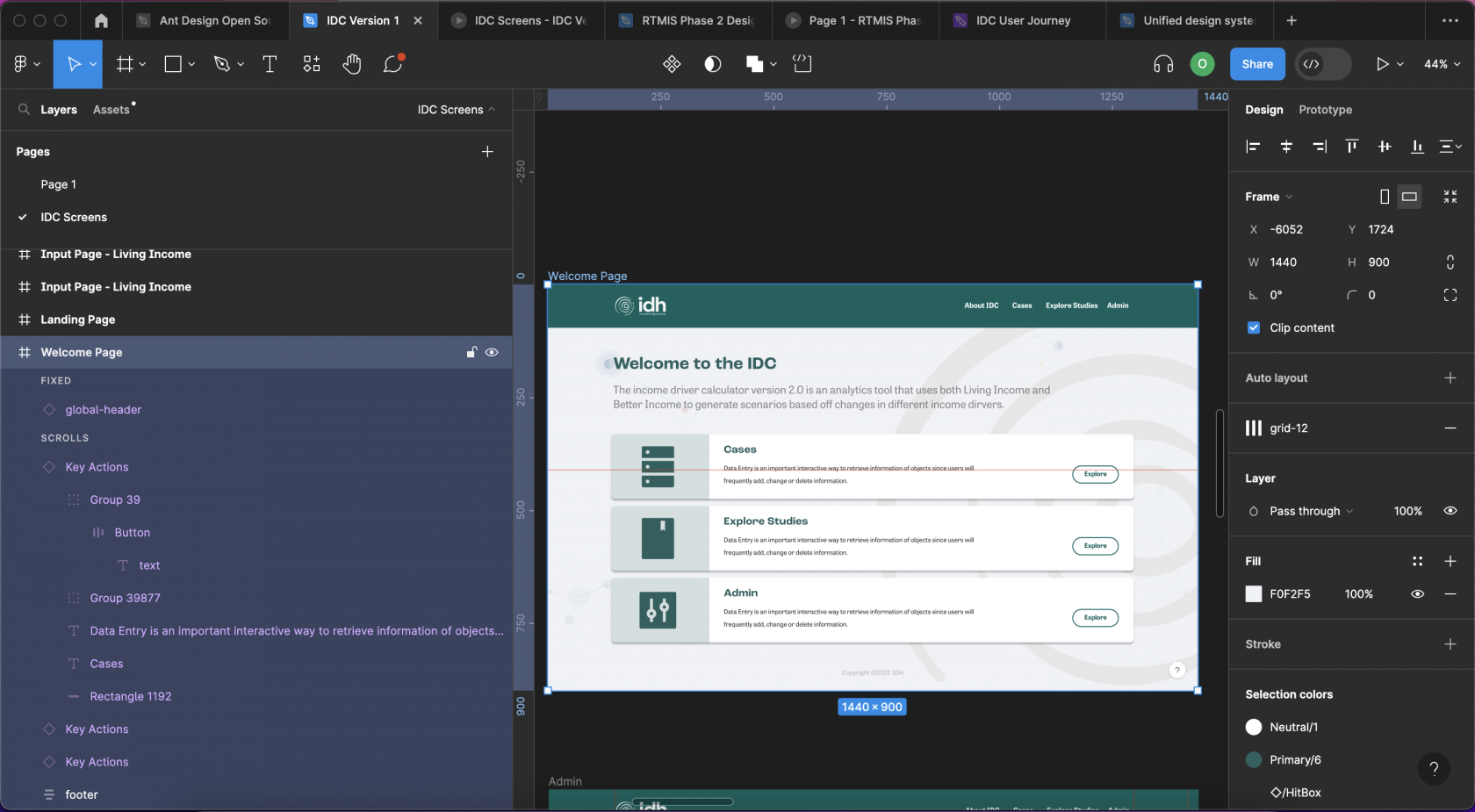Click the Boolean union icon
The width and height of the screenshot is (1475, 812).
754,64
